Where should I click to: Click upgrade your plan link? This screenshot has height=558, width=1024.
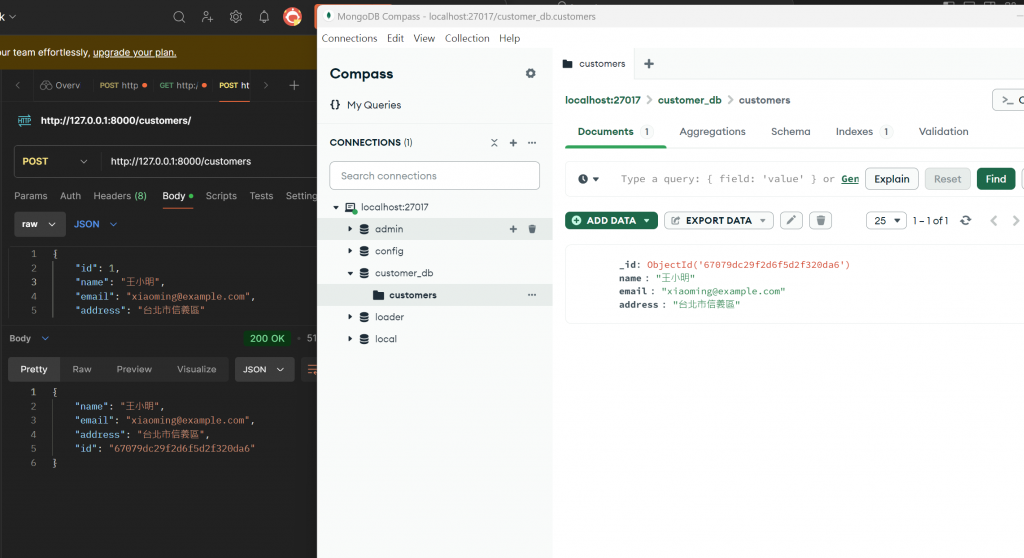(x=135, y=52)
